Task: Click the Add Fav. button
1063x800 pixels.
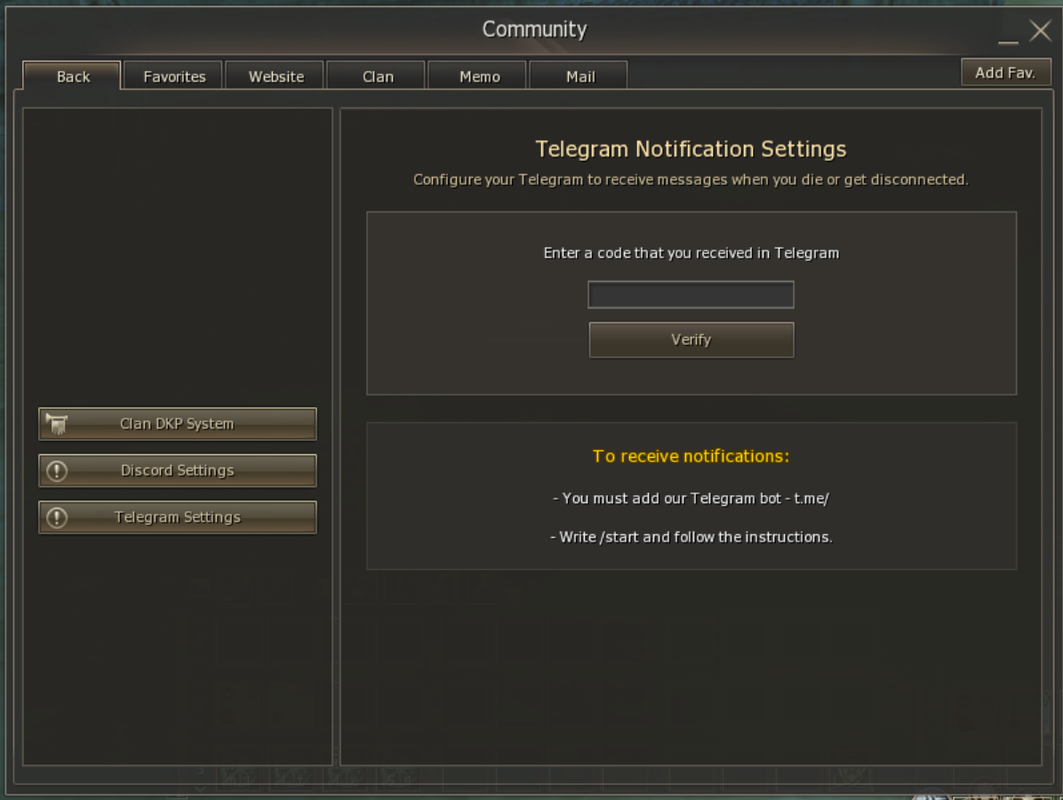Action: click(x=1005, y=72)
